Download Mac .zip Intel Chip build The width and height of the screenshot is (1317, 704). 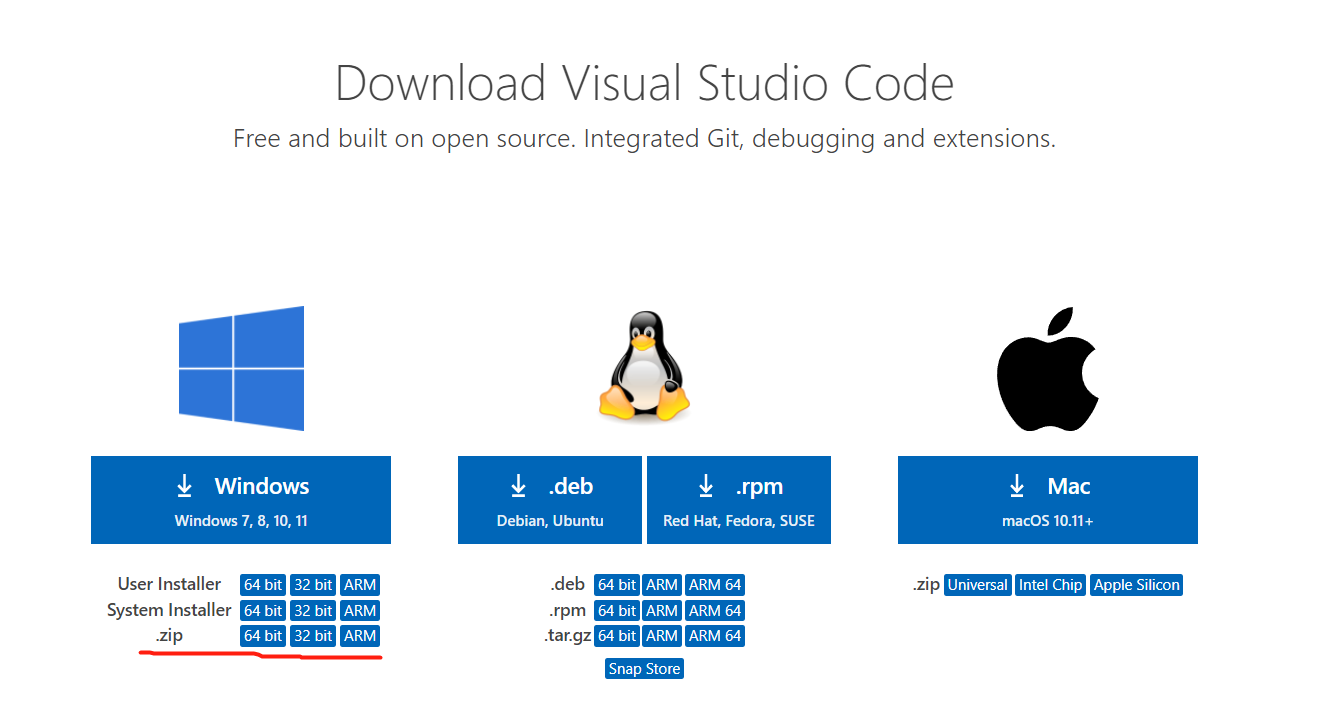pos(1050,585)
